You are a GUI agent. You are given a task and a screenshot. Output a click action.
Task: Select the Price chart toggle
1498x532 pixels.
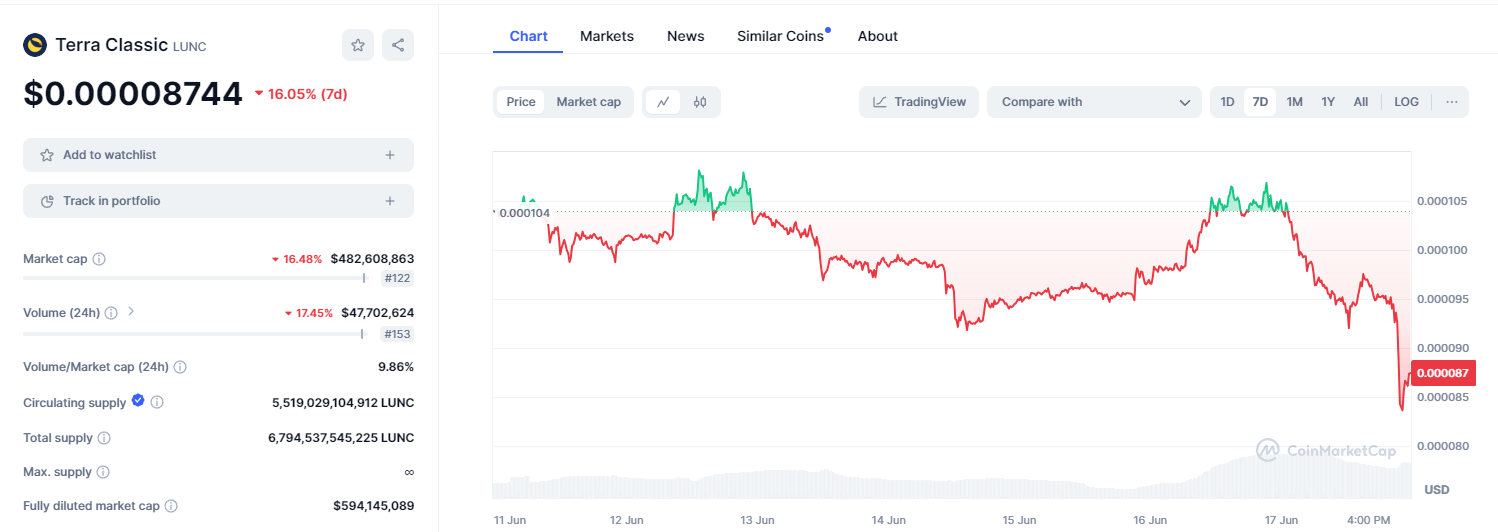pyautogui.click(x=521, y=102)
